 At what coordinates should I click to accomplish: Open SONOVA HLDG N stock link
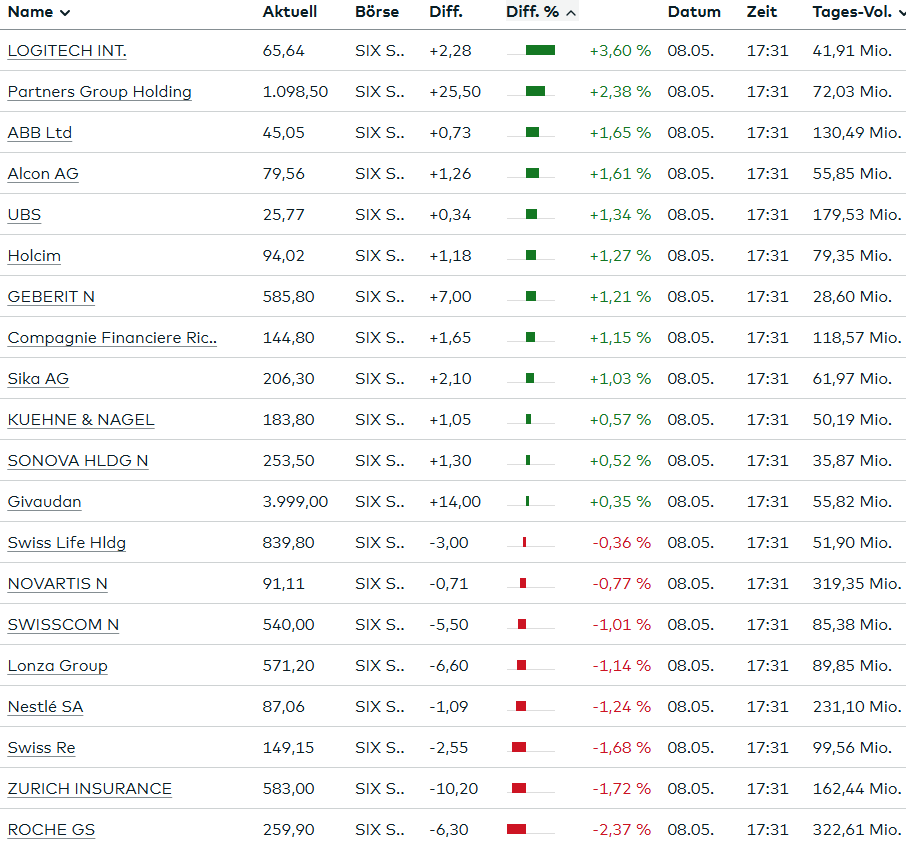(78, 461)
